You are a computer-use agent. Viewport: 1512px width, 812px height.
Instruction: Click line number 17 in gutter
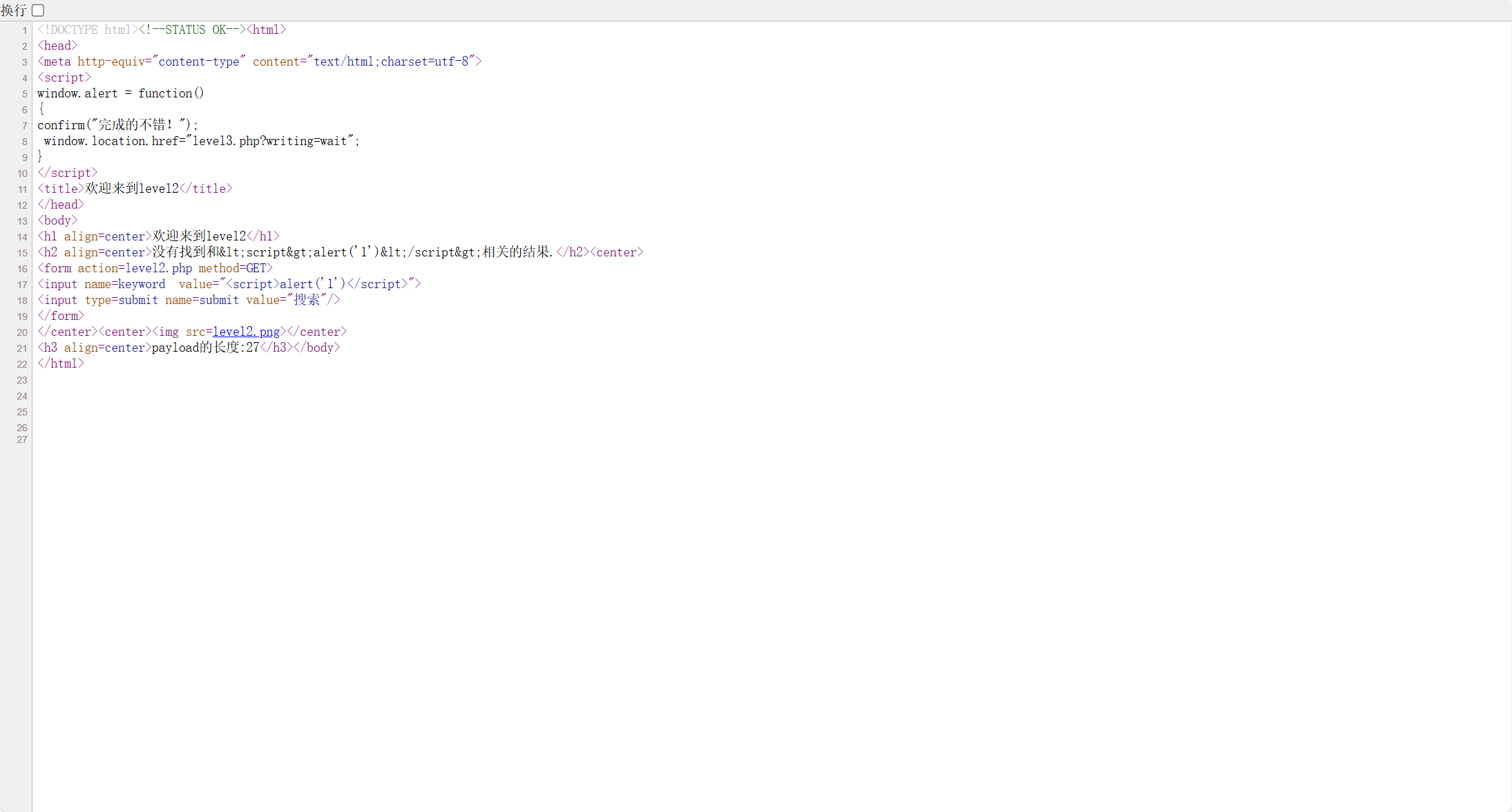[22, 285]
